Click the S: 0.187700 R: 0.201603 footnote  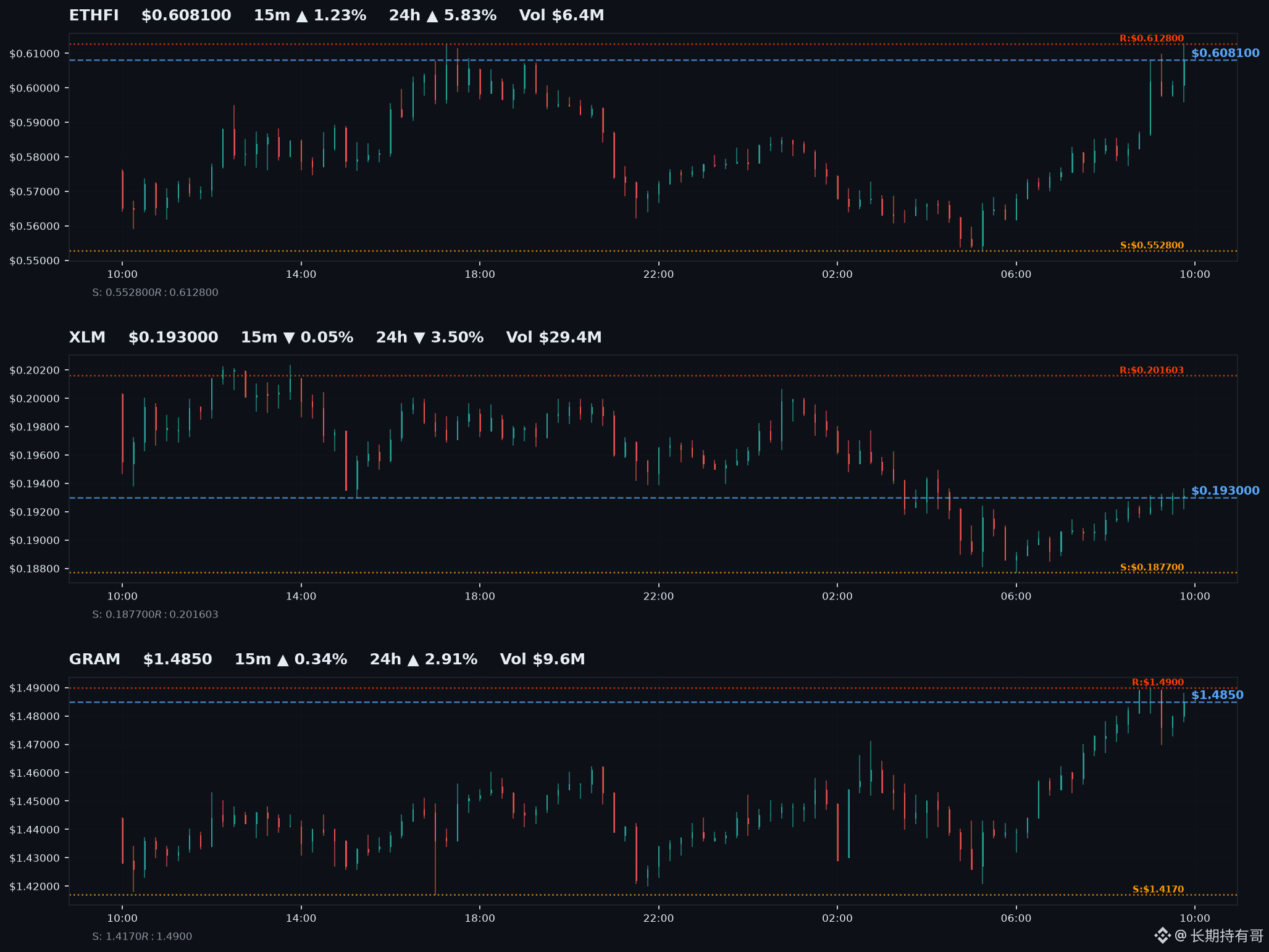click(155, 614)
